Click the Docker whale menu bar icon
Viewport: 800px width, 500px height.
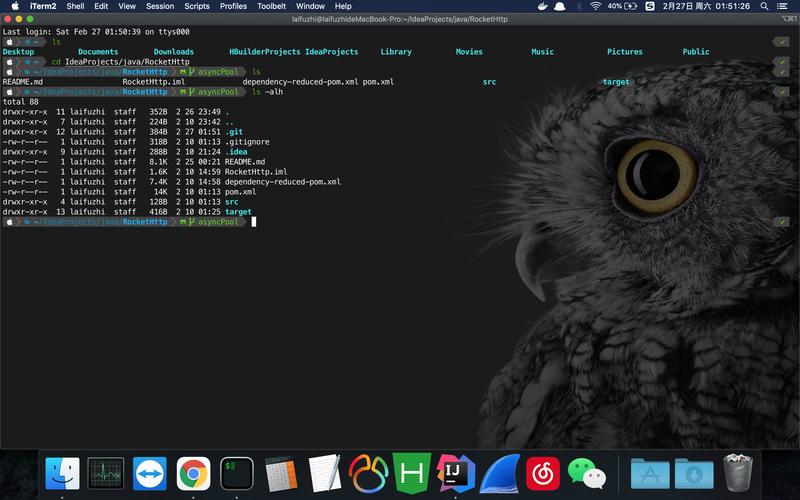pos(541,6)
